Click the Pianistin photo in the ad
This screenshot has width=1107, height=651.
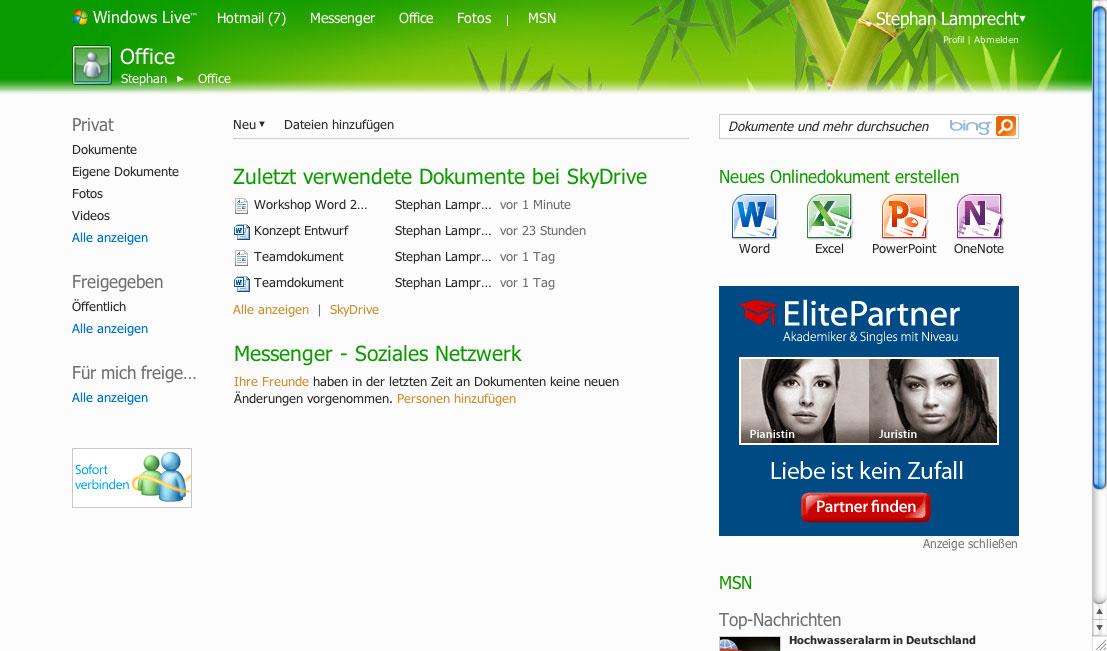[x=804, y=400]
